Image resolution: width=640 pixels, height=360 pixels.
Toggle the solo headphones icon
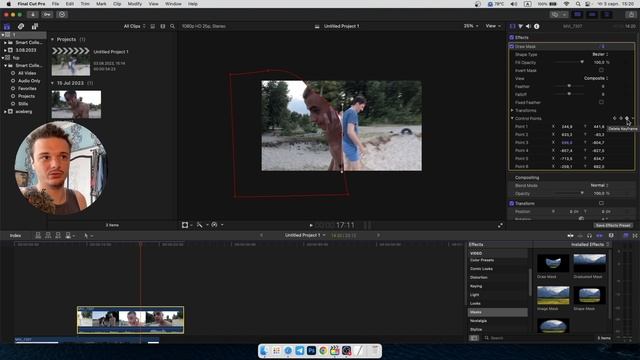589,236
